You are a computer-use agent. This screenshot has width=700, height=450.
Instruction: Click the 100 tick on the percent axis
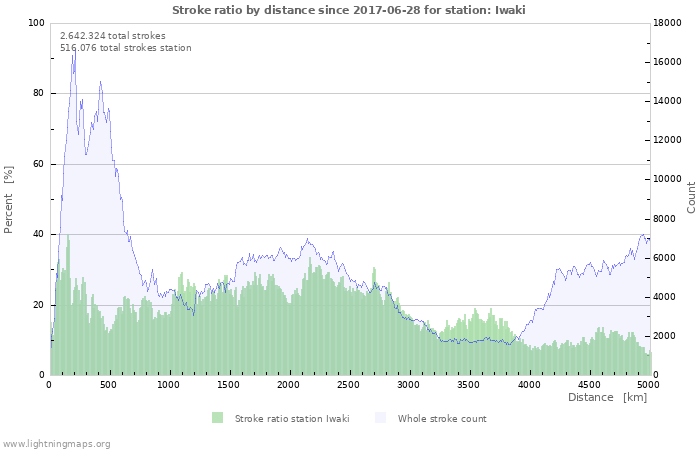coord(36,23)
